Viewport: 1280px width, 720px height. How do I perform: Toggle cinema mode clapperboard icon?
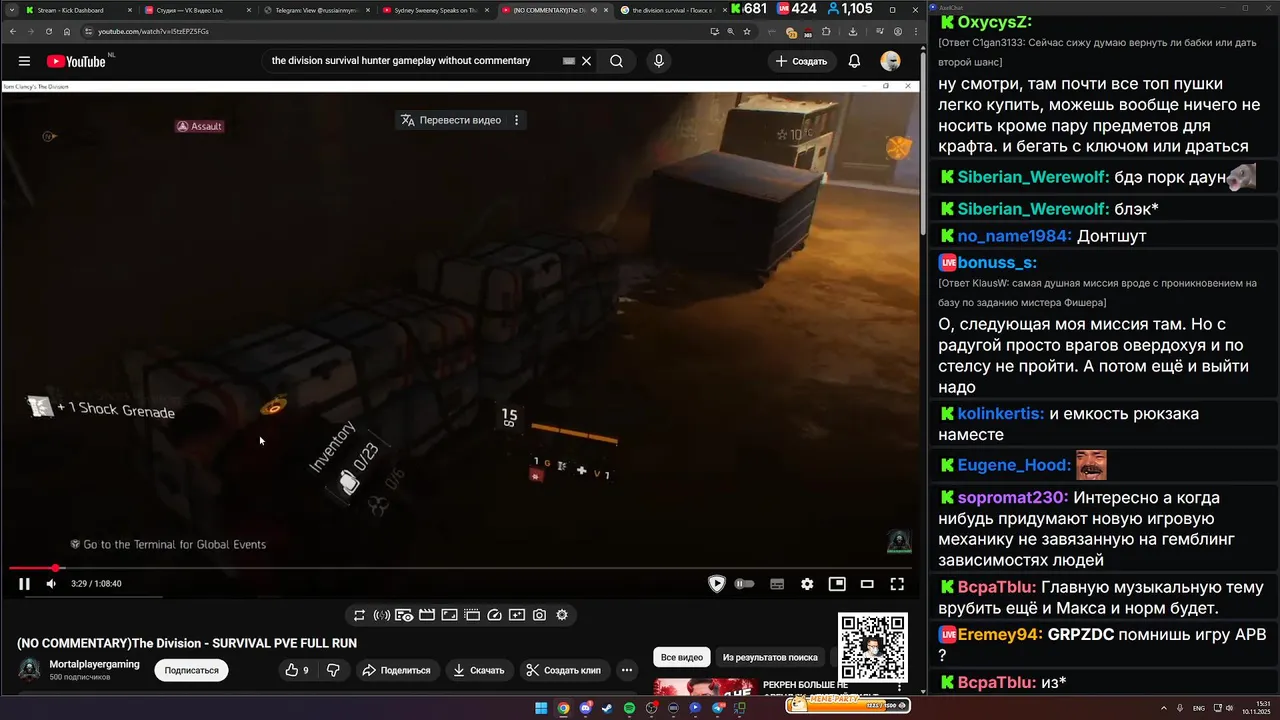[427, 615]
